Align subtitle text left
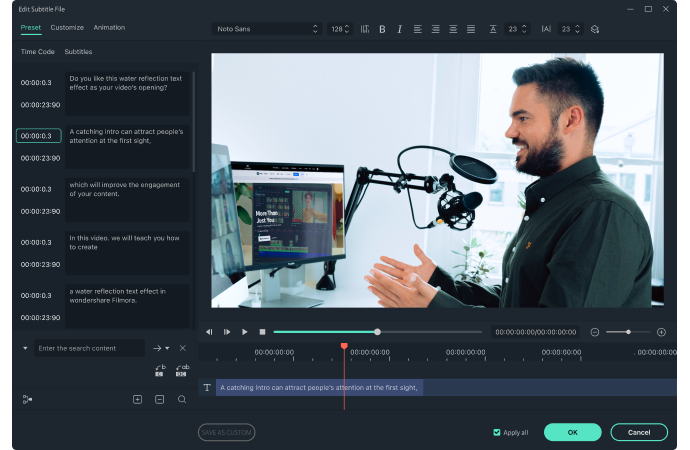This screenshot has width=690, height=450. 418,29
